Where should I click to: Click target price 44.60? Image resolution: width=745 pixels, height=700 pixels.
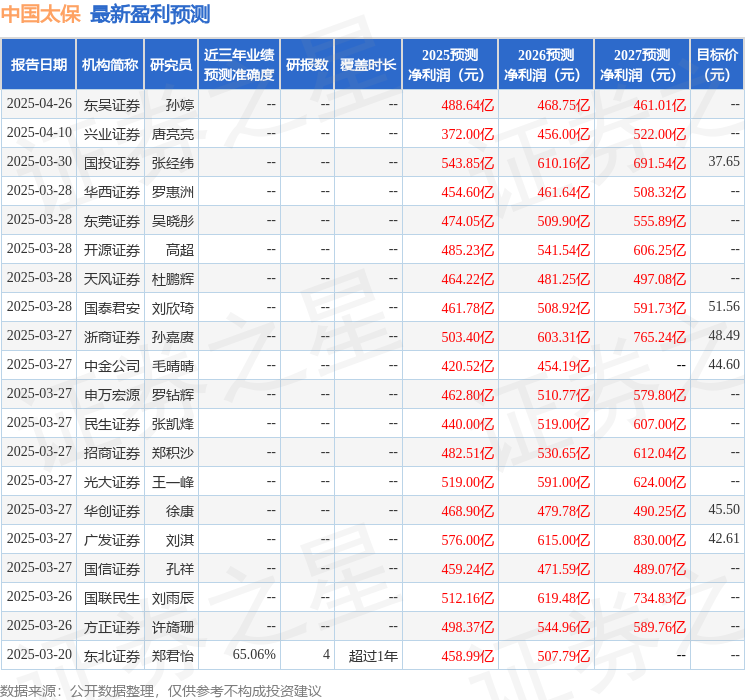(724, 364)
